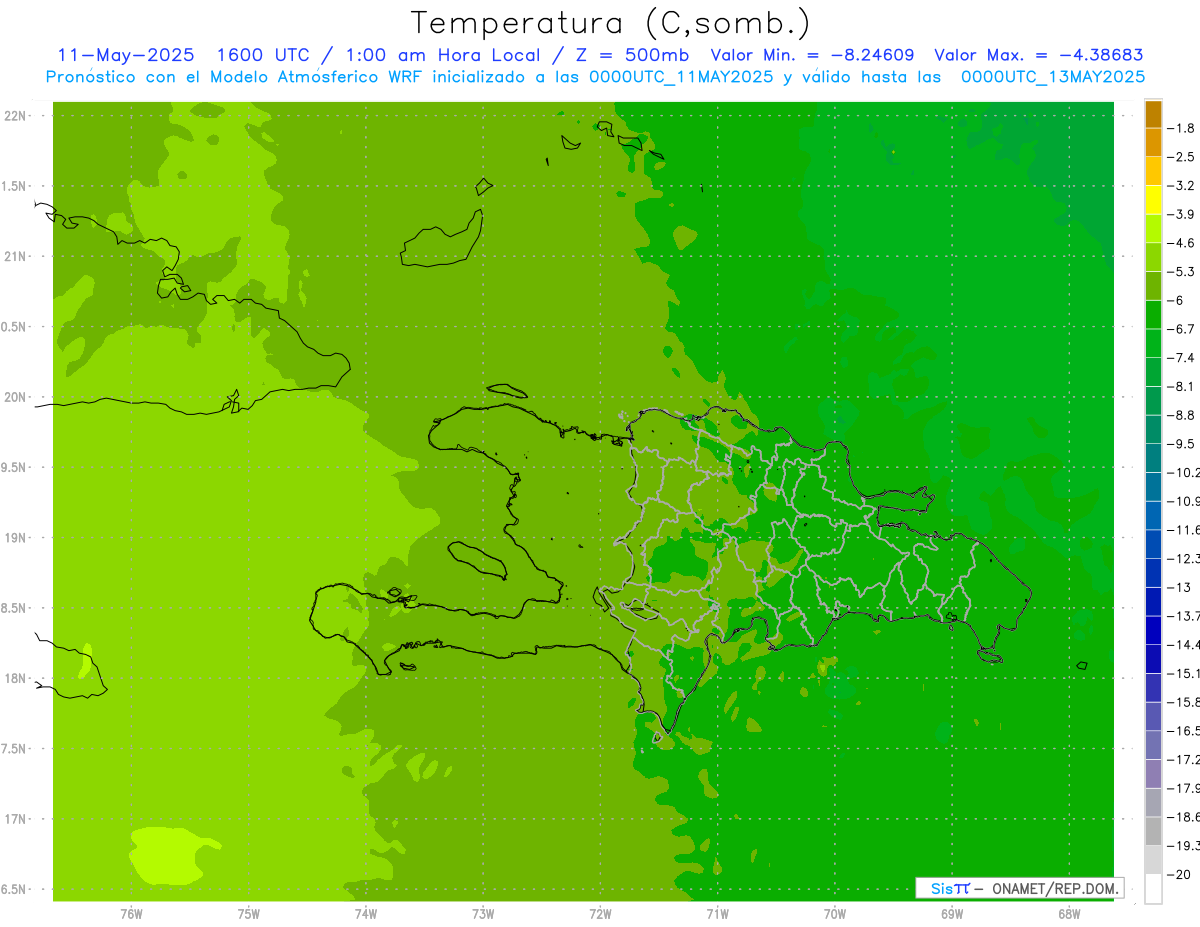This screenshot has width=1200, height=927.
Task: Select the lime legend swatch between -3.9 and -4.6
Action: point(1153,228)
